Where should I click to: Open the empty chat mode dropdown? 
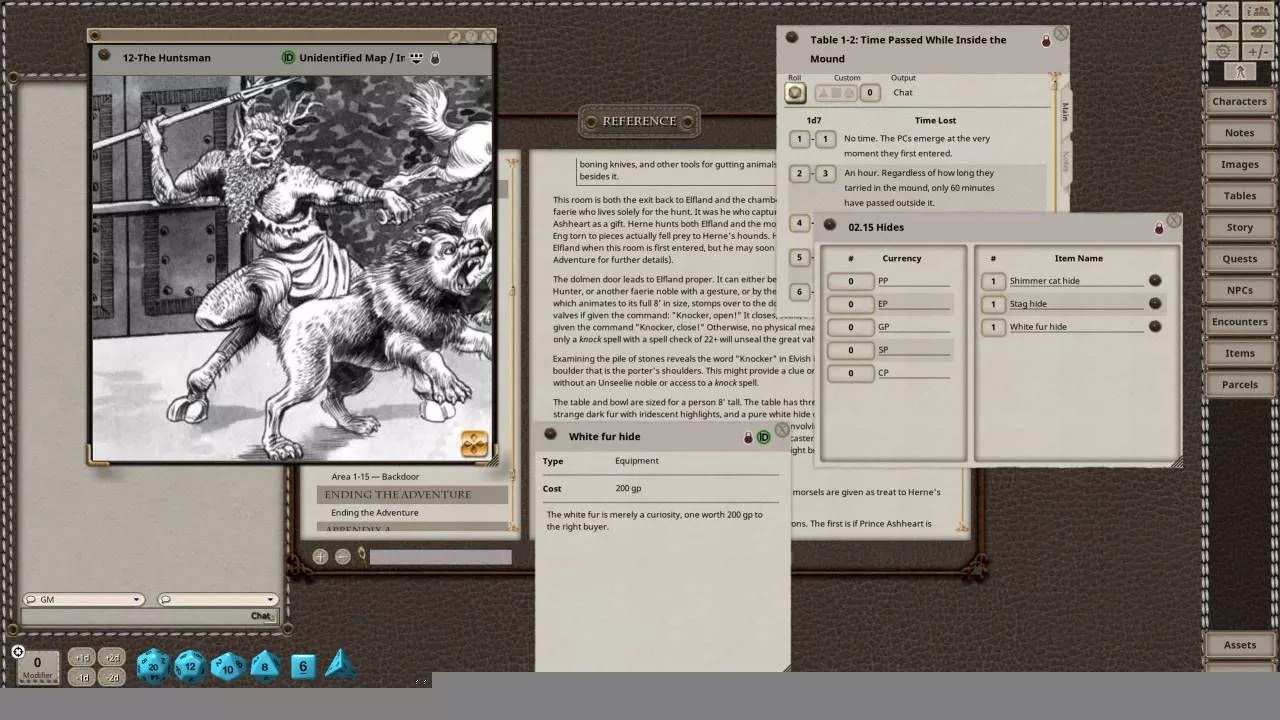(x=216, y=600)
